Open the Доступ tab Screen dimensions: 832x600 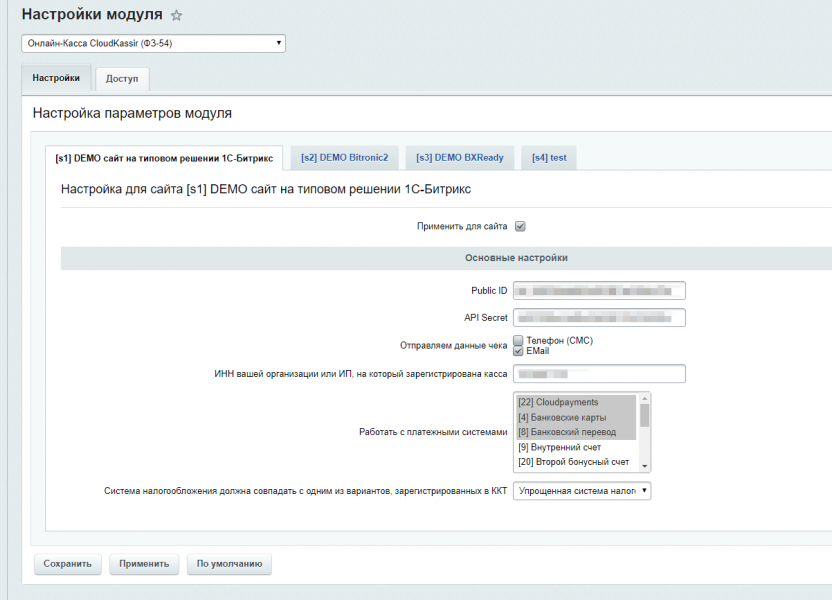pyautogui.click(x=122, y=79)
